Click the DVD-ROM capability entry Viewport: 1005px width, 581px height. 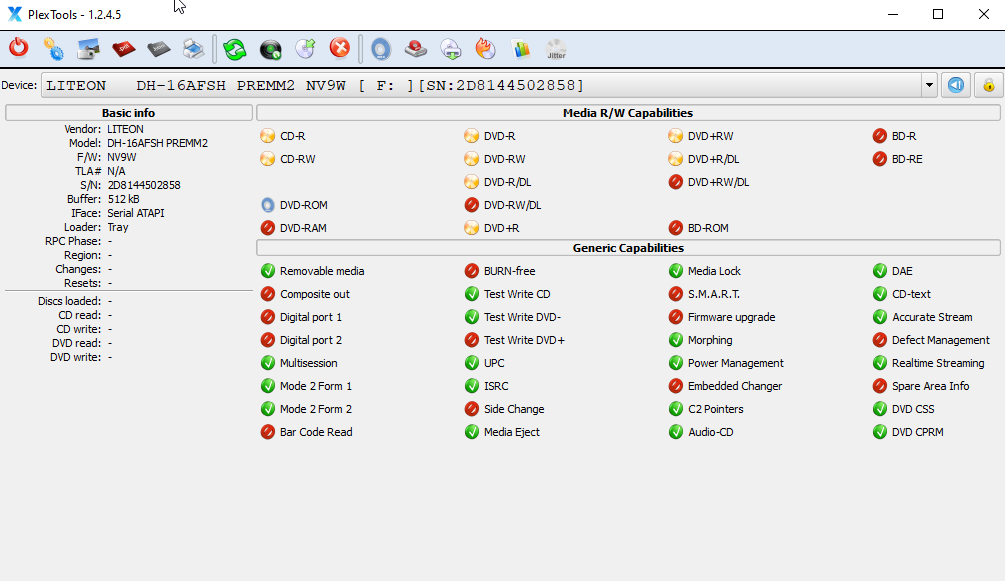294,205
